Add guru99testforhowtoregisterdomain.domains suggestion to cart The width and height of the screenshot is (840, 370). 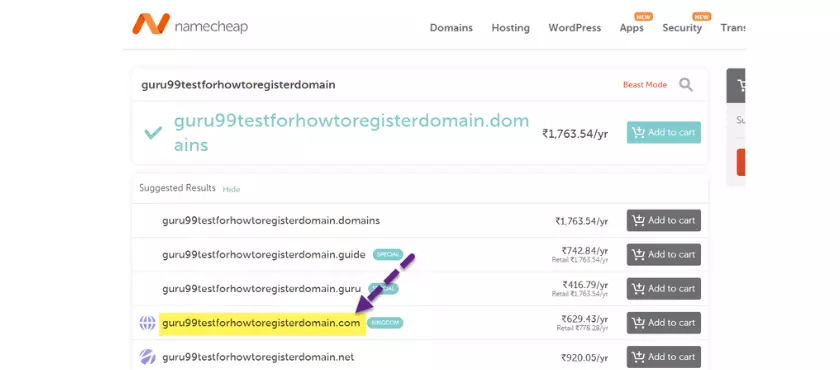click(x=664, y=220)
